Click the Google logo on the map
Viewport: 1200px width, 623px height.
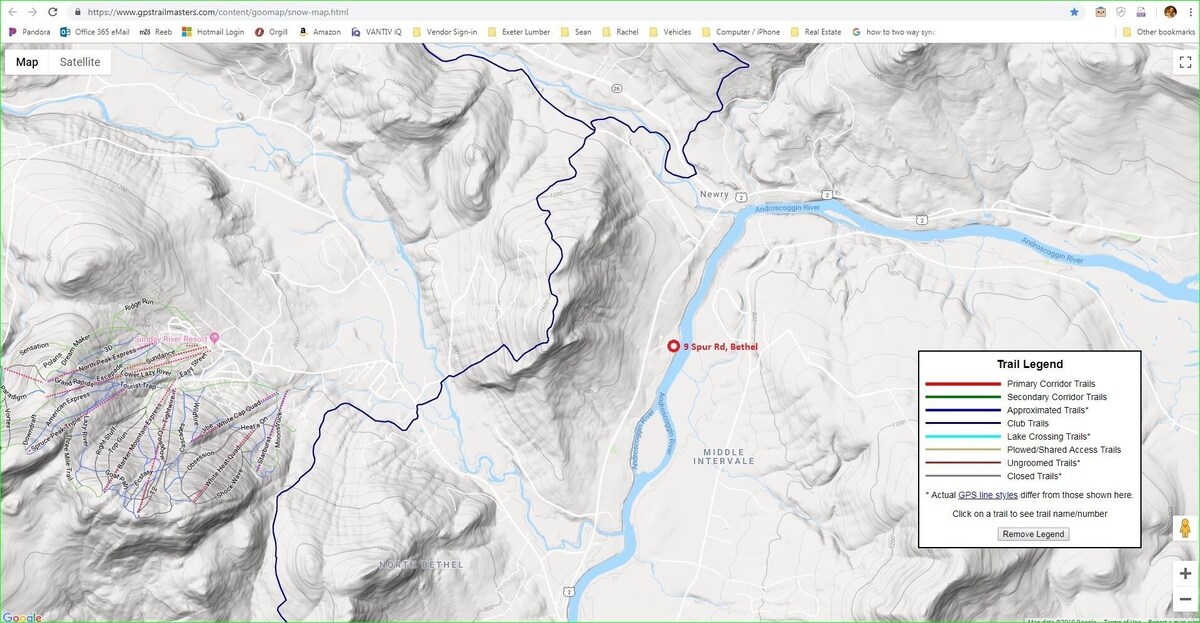(x=22, y=617)
